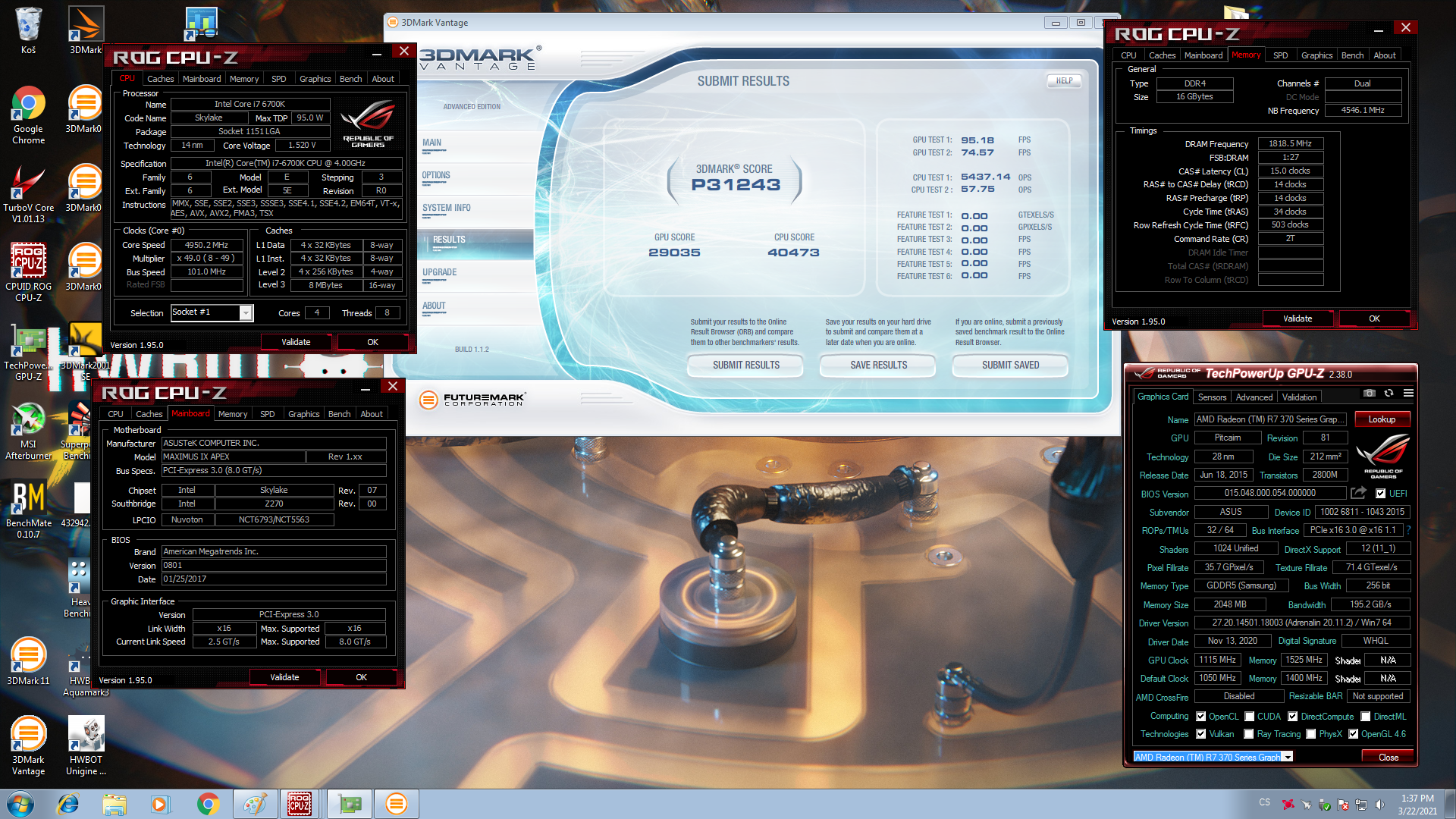Open File Explorer from the taskbar
This screenshot has width=1456, height=819.
[x=115, y=804]
